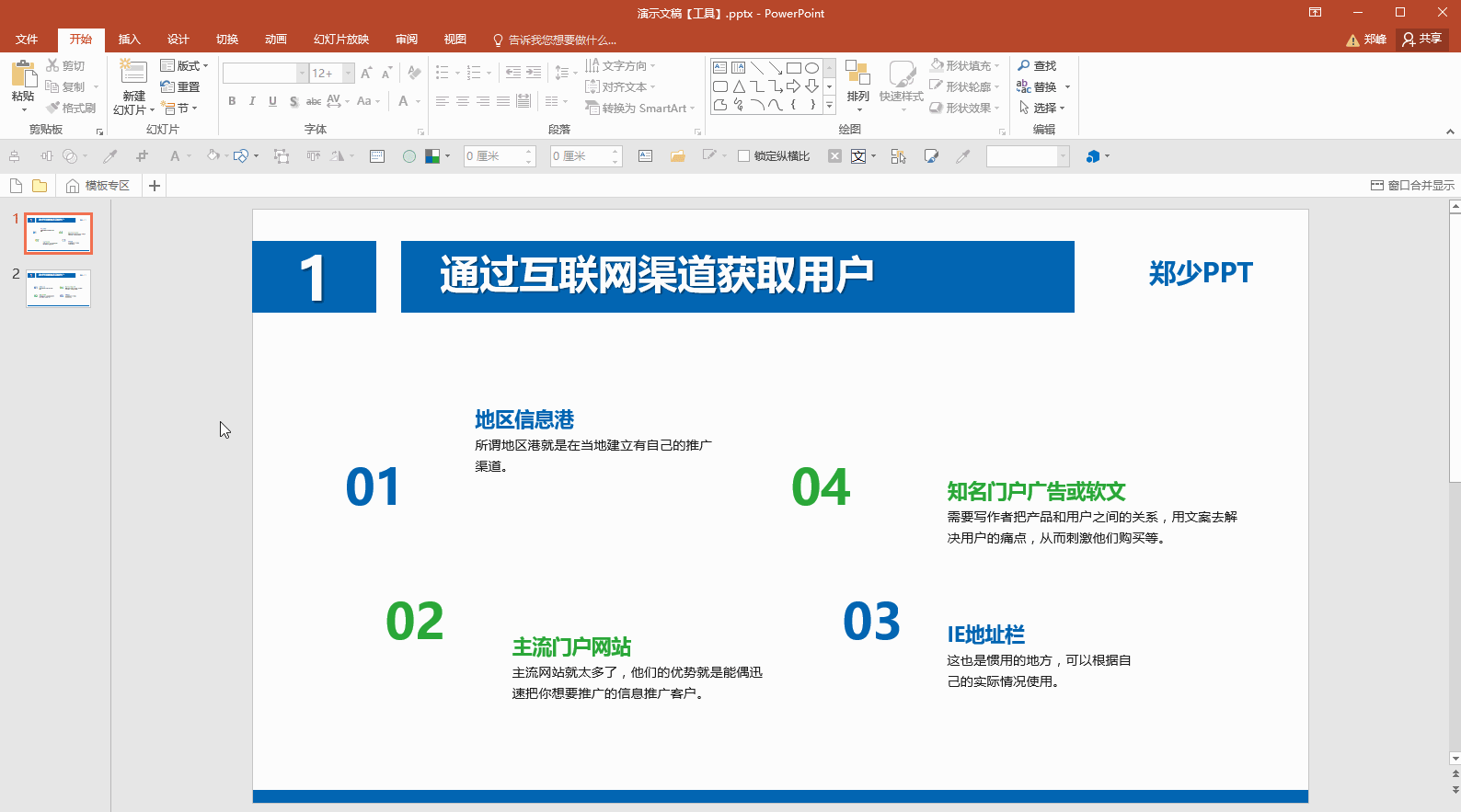Screen dimensions: 1461x812
Task: Open the 形状轮廓 dropdown
Action: click(964, 86)
